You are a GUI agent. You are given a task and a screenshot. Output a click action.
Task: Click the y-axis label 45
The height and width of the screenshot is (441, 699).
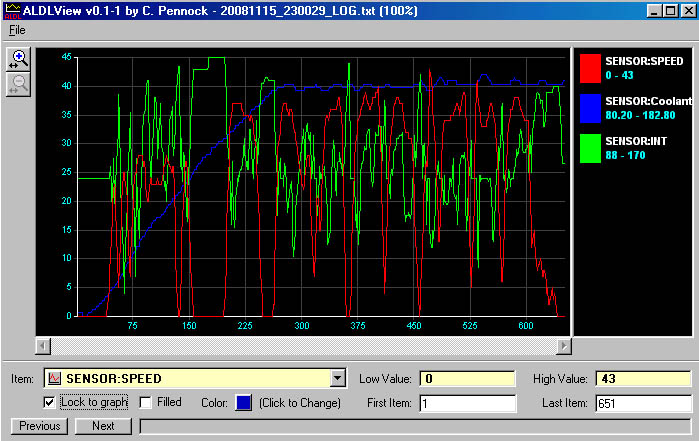[66, 57]
